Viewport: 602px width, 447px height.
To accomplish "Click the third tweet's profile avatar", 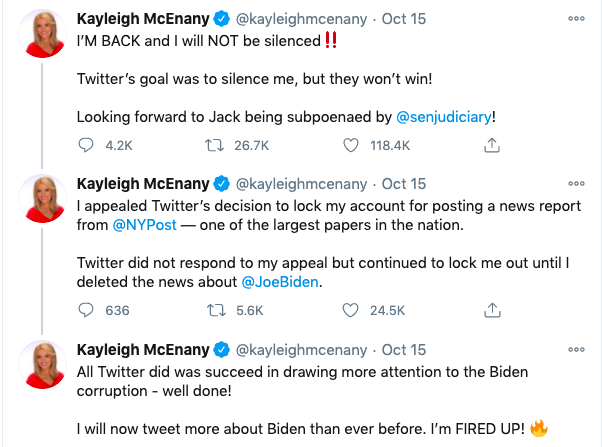I will tap(41, 365).
